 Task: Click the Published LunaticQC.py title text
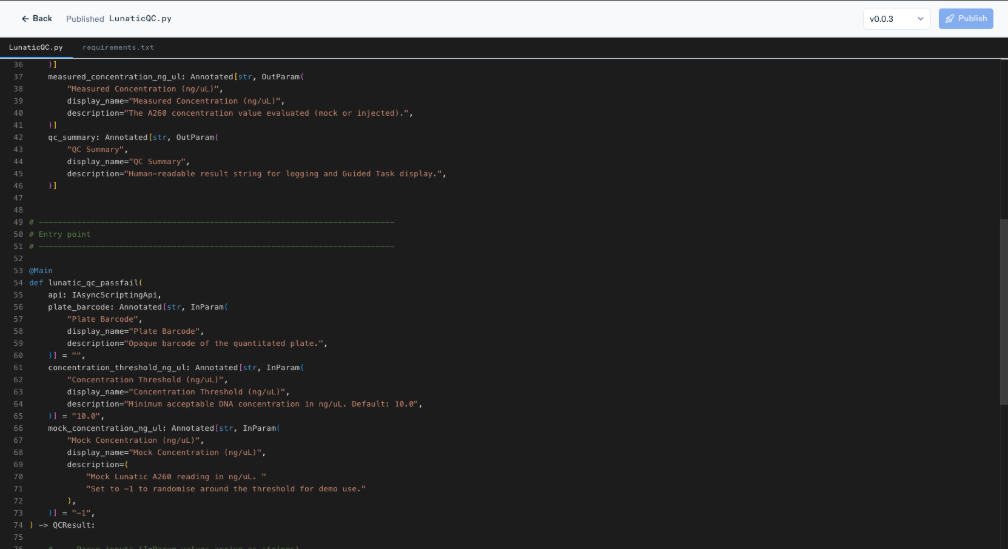(x=119, y=19)
